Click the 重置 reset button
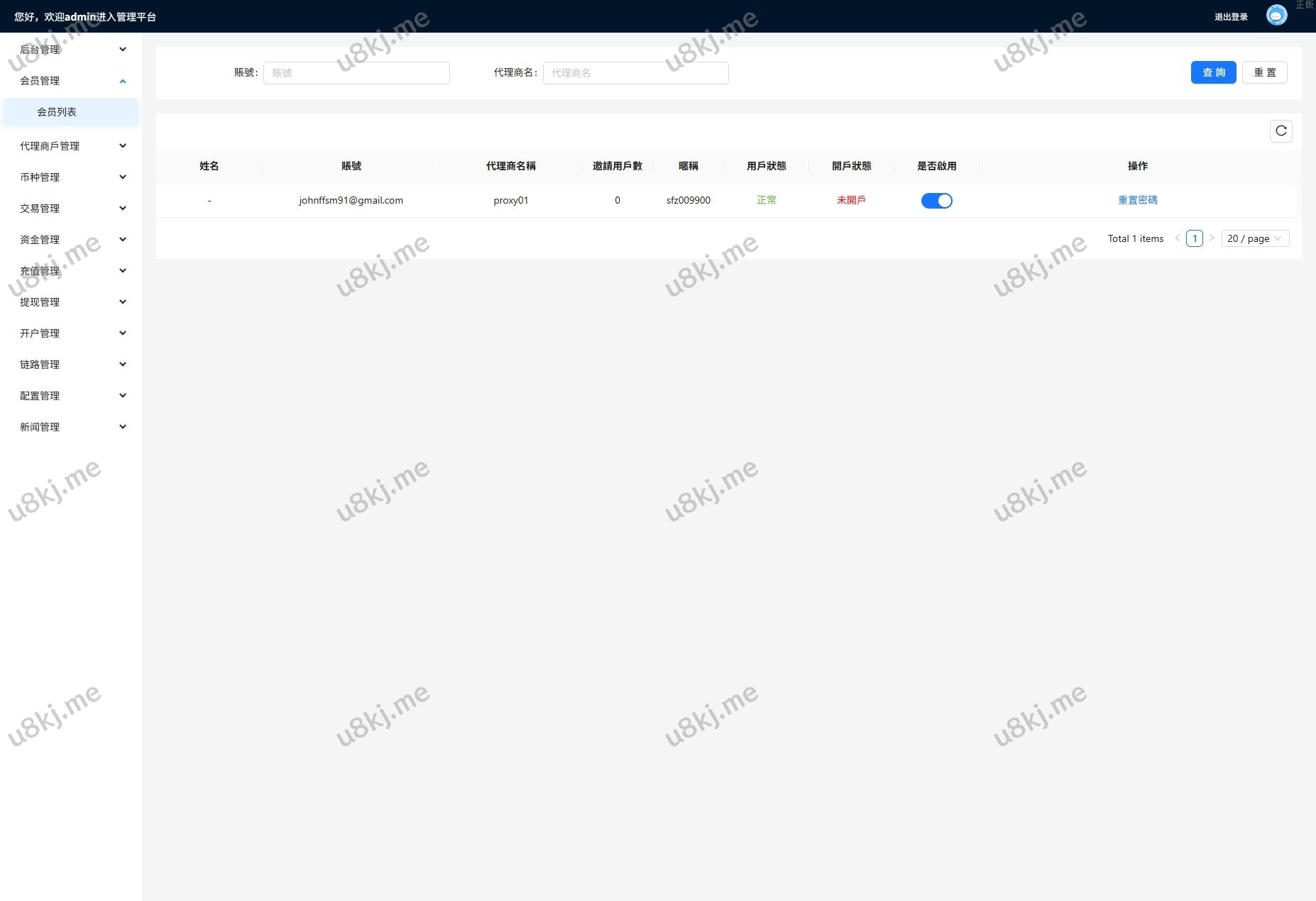This screenshot has width=1316, height=901. click(1264, 72)
